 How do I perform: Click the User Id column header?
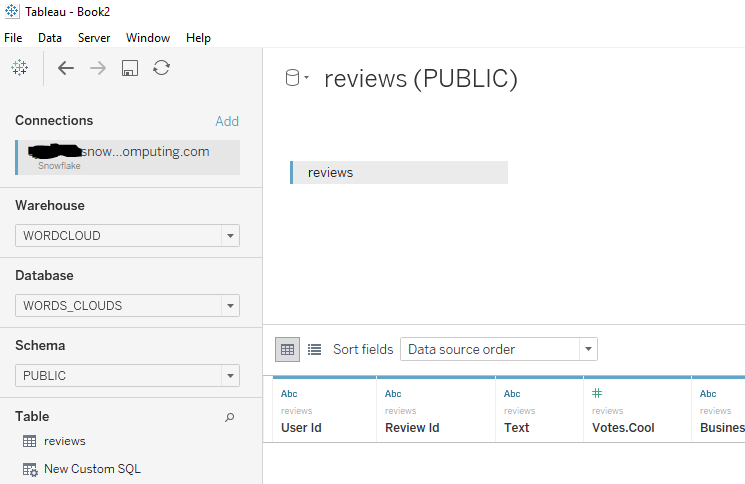301,427
